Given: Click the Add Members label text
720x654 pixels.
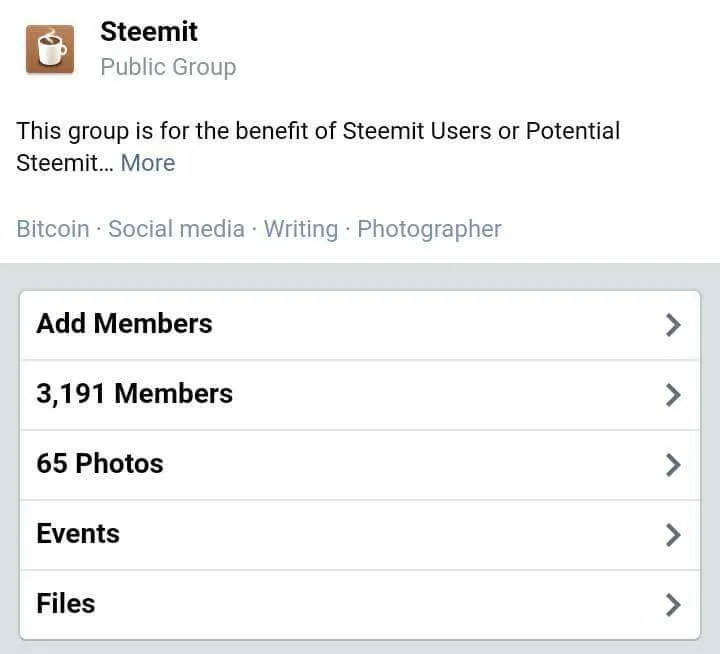Looking at the screenshot, I should click(x=124, y=323).
